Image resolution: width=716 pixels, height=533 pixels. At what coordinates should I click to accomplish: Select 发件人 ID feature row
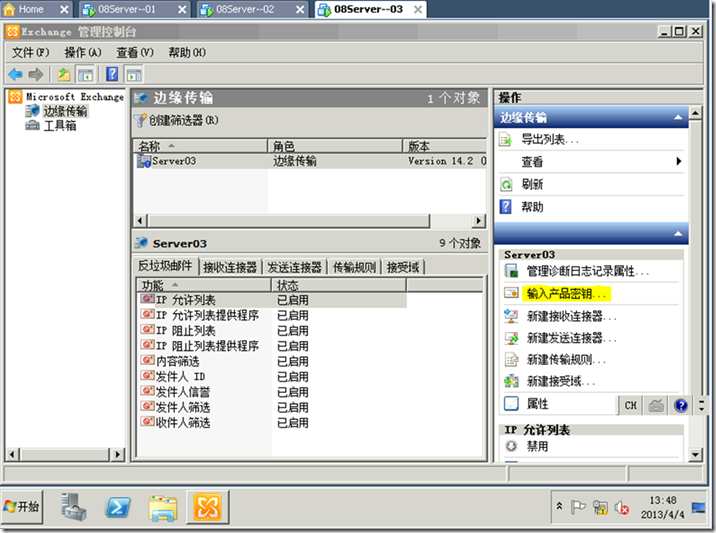(272, 376)
